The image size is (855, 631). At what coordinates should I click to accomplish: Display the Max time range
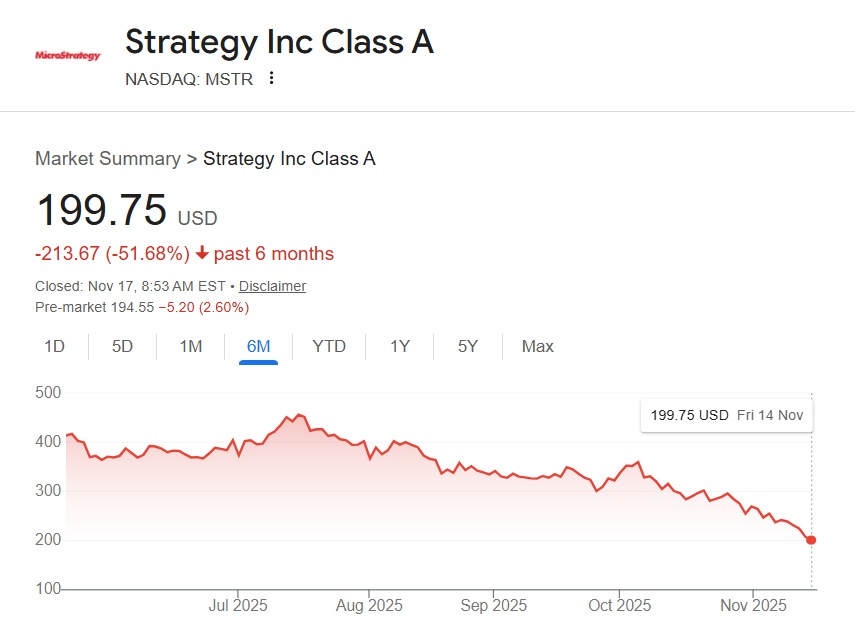click(x=537, y=346)
